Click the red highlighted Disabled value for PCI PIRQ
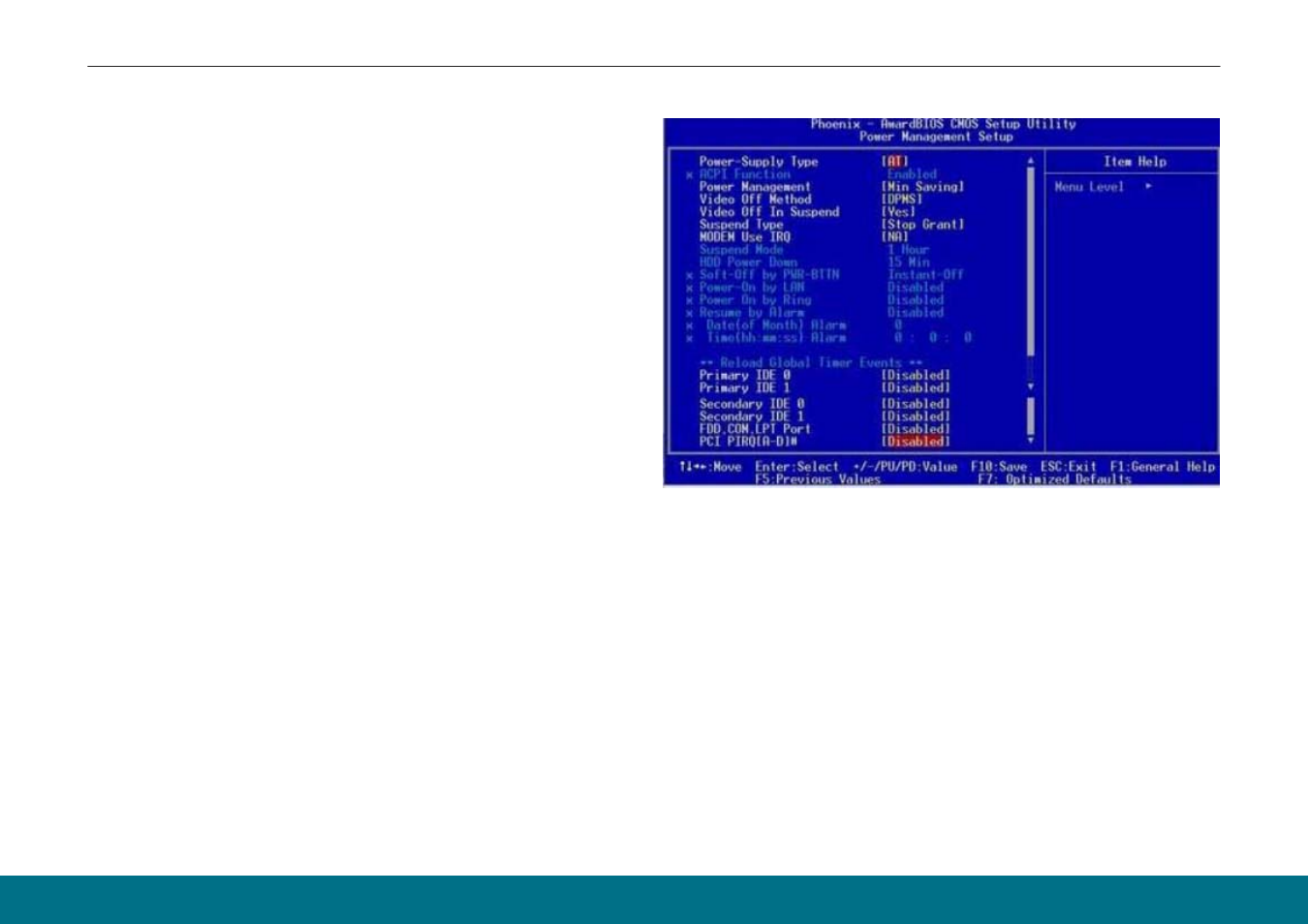This screenshot has height=924, width=1309. pyautogui.click(x=916, y=442)
